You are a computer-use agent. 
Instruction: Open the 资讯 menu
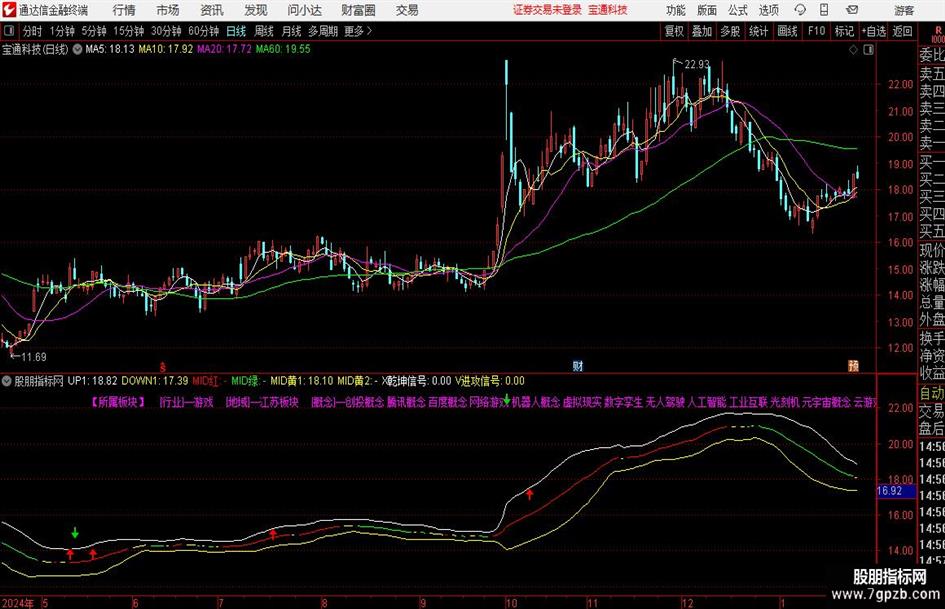[212, 10]
